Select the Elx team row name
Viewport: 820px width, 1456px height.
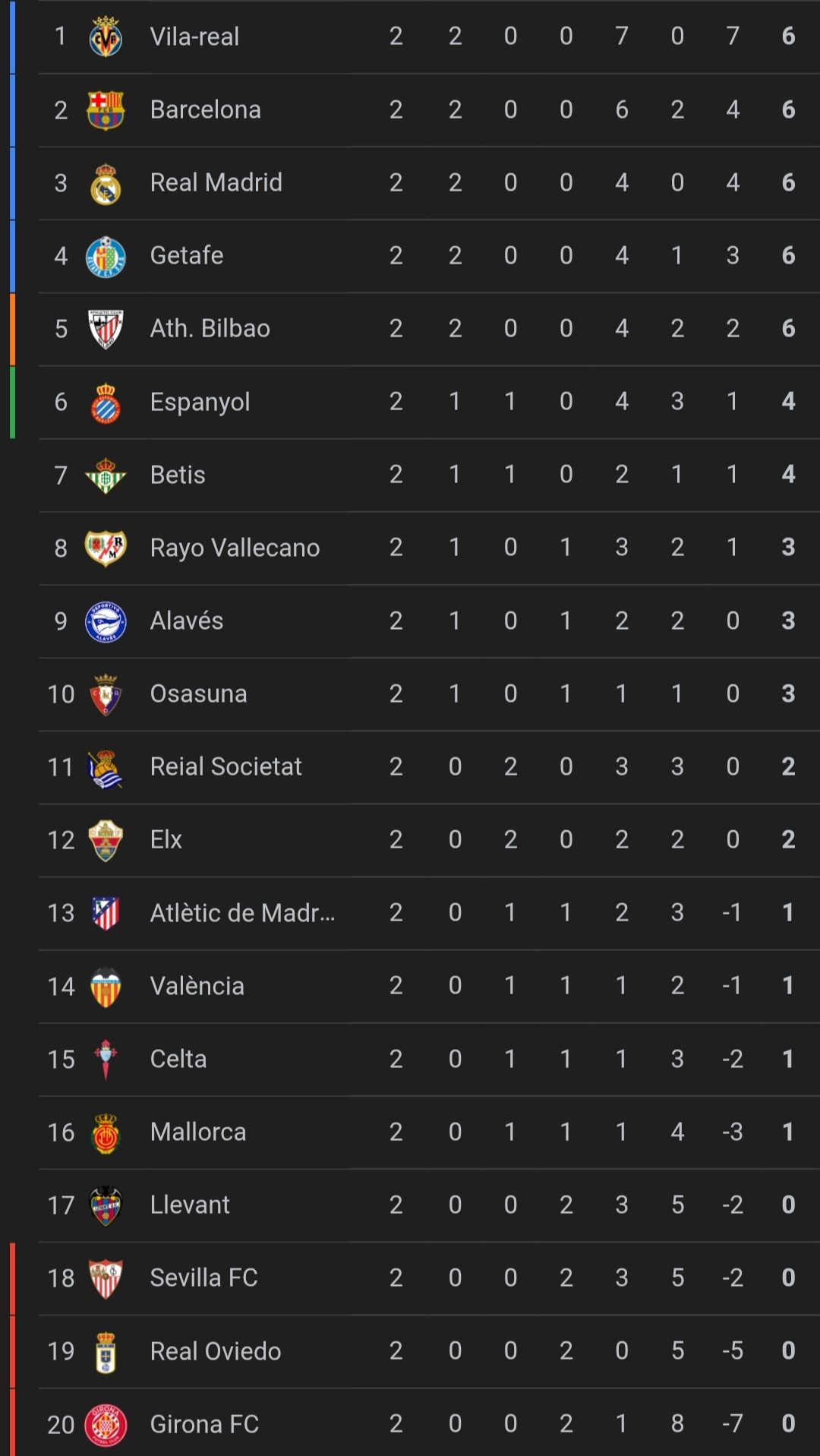click(166, 839)
